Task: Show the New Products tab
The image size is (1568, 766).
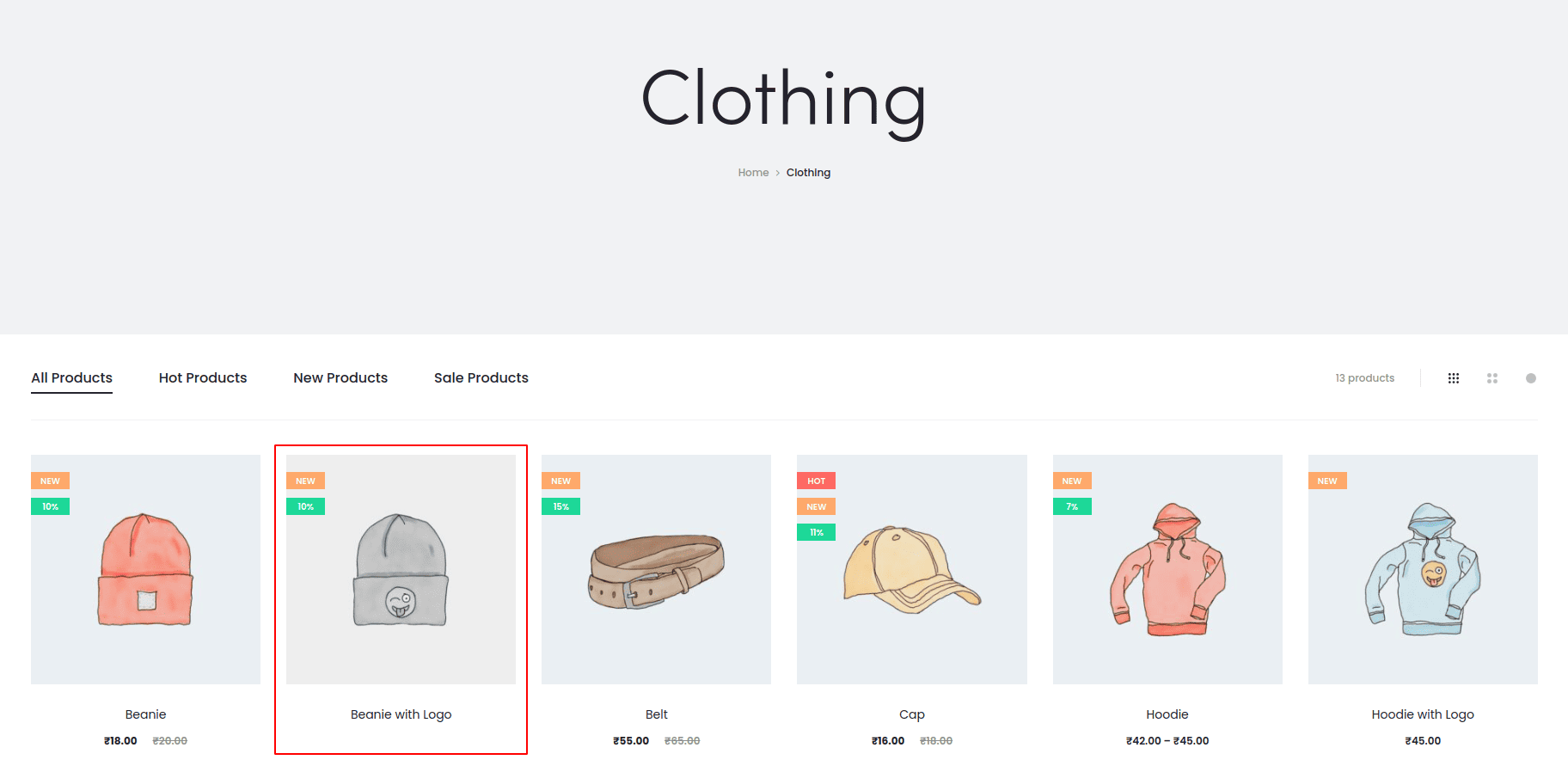Action: pyautogui.click(x=340, y=377)
